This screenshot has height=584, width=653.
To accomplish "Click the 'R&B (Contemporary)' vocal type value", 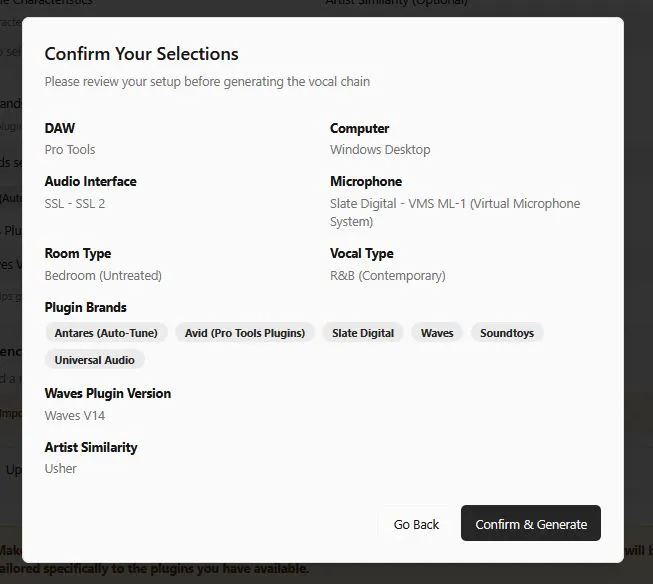I will point(388,276).
